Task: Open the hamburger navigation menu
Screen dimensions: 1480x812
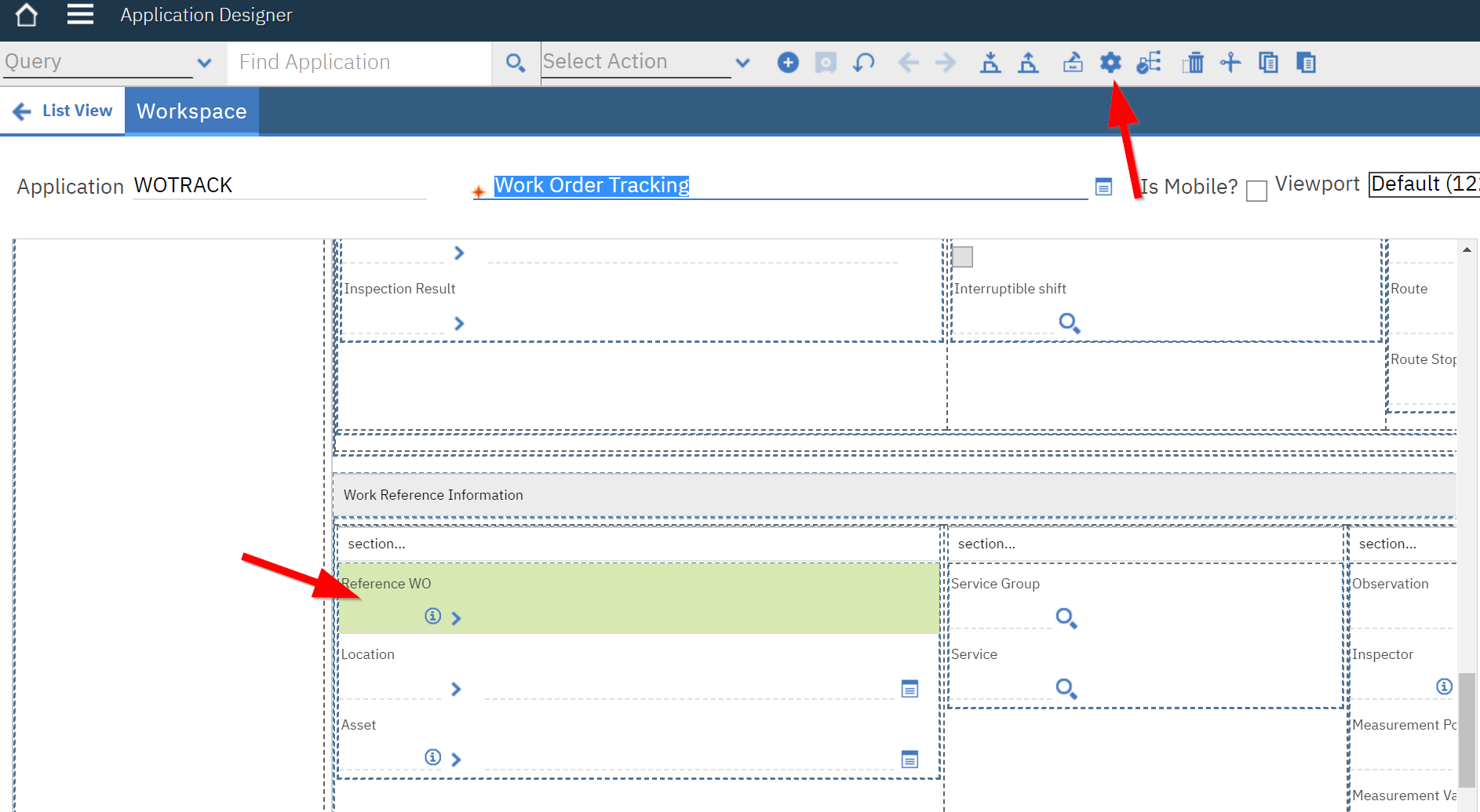Action: coord(80,15)
